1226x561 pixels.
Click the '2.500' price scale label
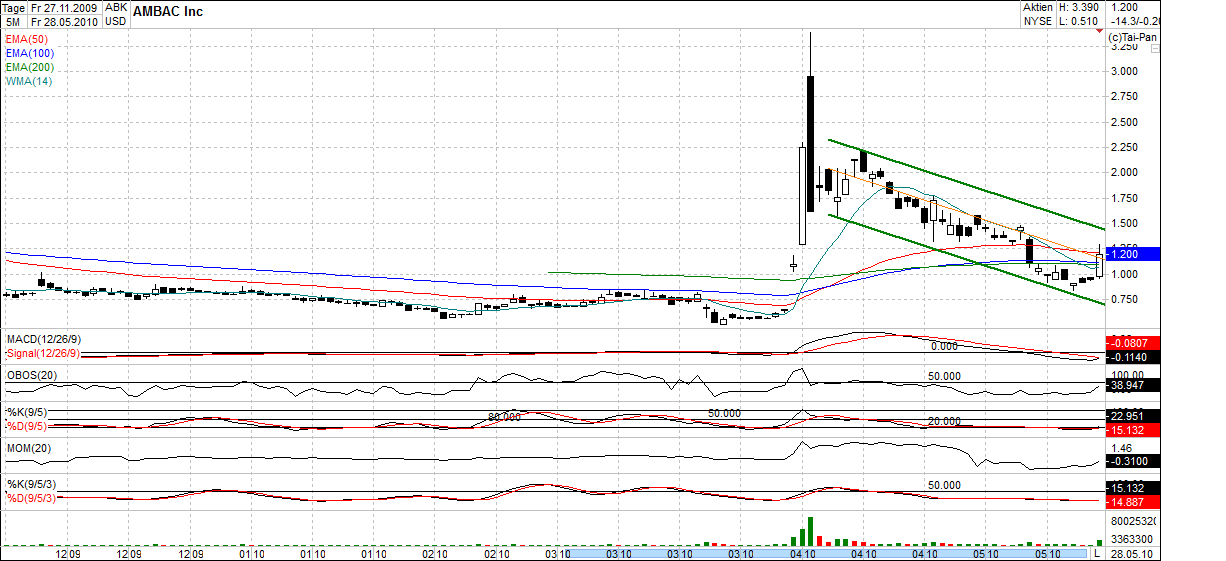pyautogui.click(x=1125, y=122)
